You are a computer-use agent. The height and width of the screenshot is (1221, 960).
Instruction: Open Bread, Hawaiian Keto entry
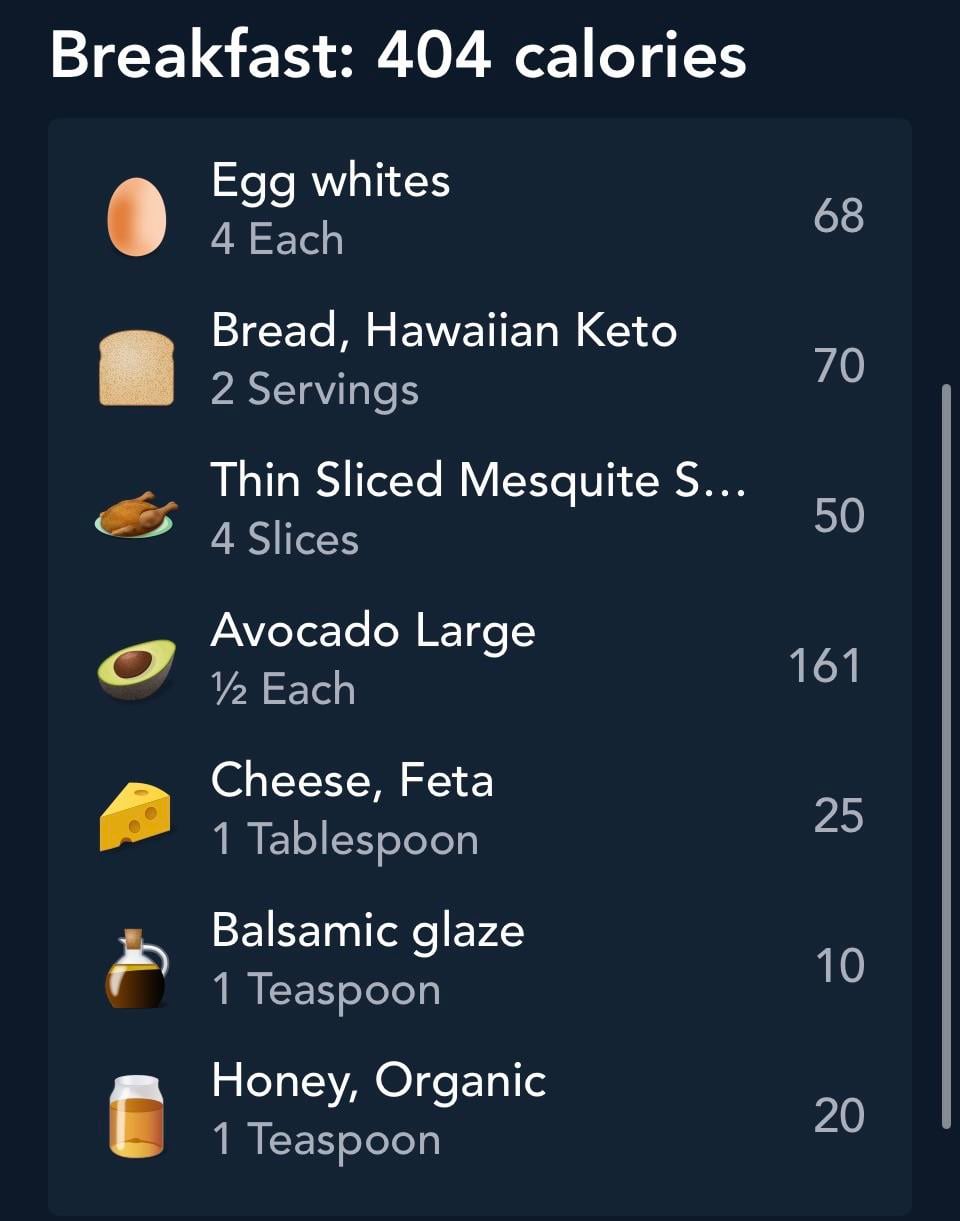click(444, 331)
